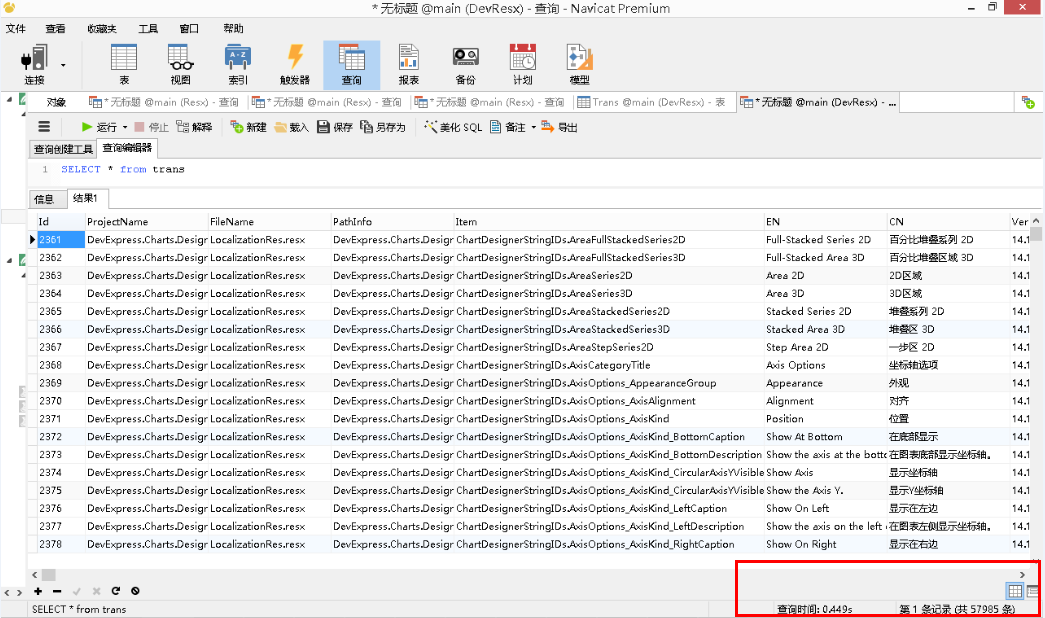Click the EN column header
This screenshot has width=1045, height=618.
pos(825,221)
